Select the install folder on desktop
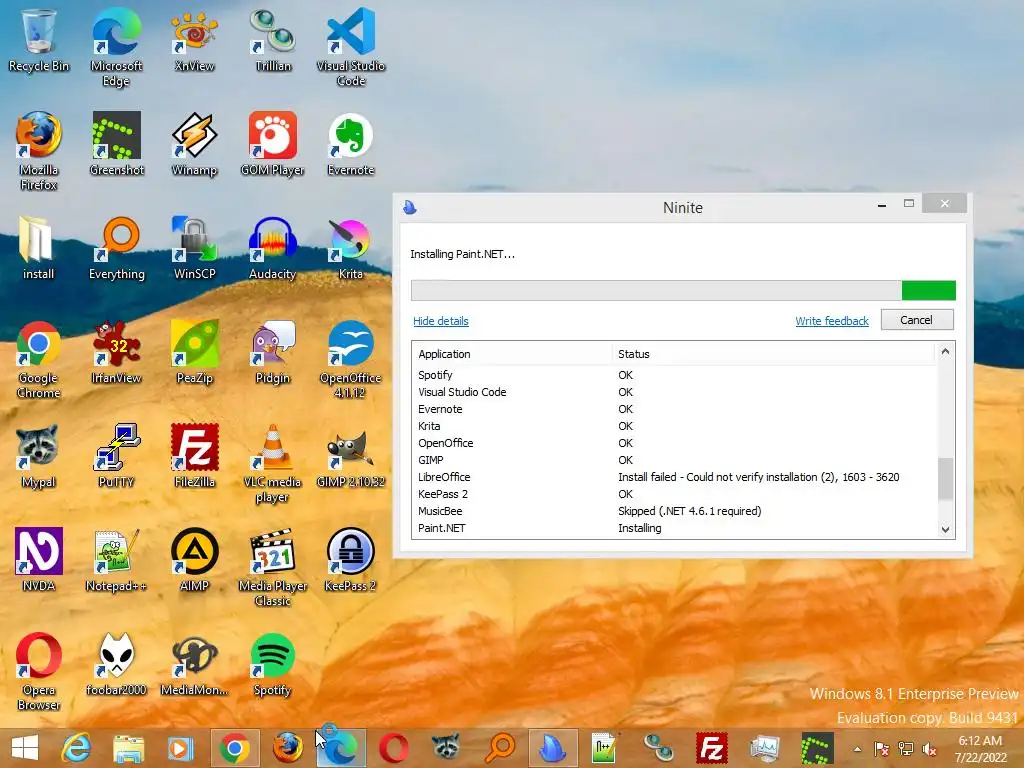1024x768 pixels. tap(39, 248)
